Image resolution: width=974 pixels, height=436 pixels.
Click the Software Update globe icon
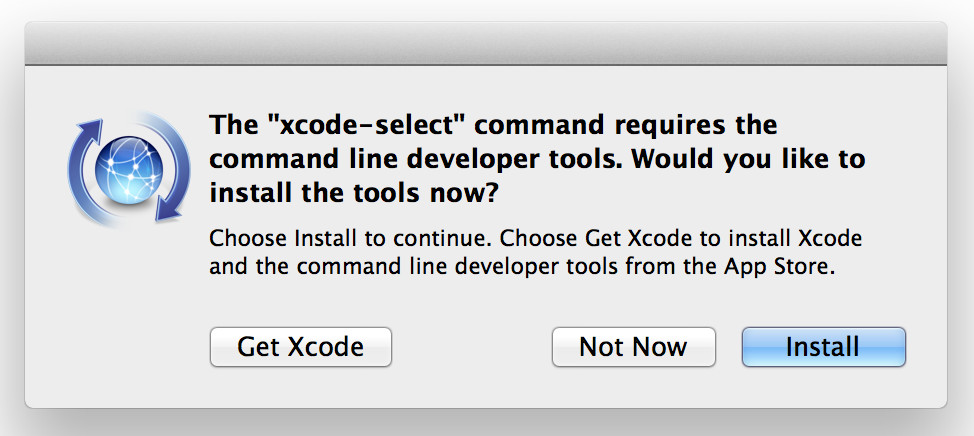coord(129,170)
